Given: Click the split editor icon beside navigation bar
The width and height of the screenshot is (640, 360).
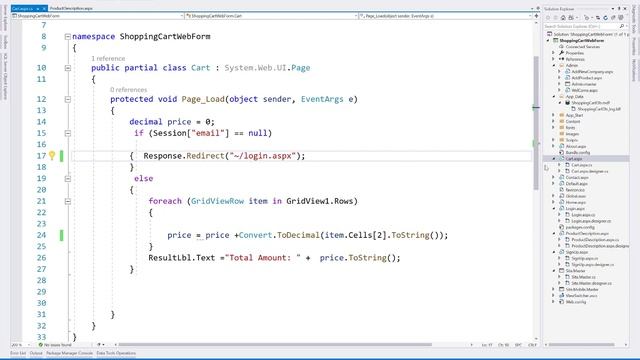Looking at the screenshot, I should [536, 16].
